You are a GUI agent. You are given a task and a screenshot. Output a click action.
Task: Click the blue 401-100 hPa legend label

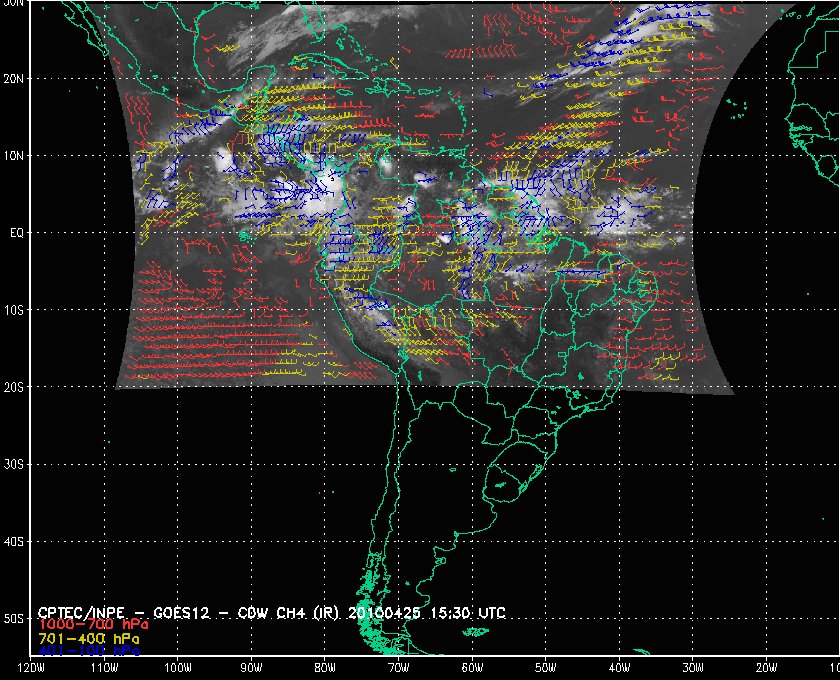[x=89, y=651]
